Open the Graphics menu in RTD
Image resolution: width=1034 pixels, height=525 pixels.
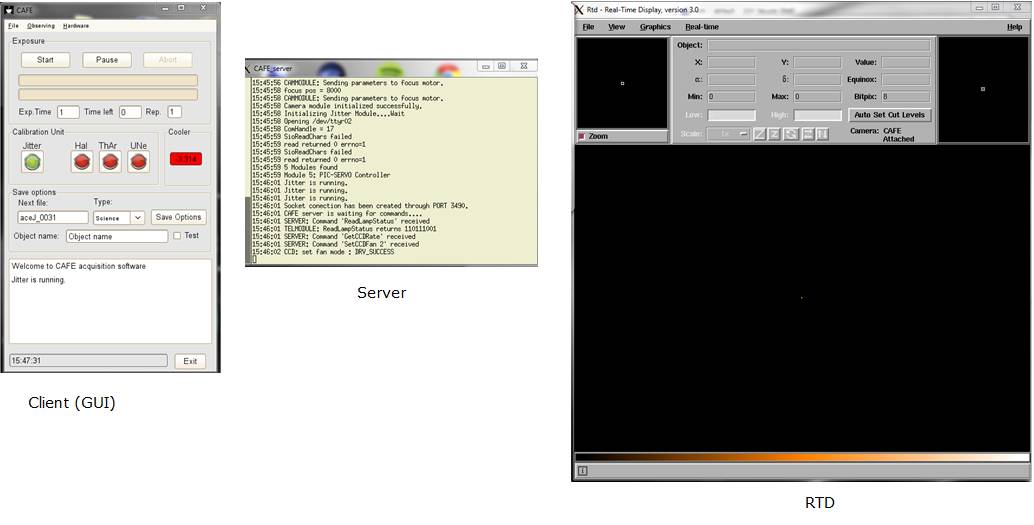(655, 27)
